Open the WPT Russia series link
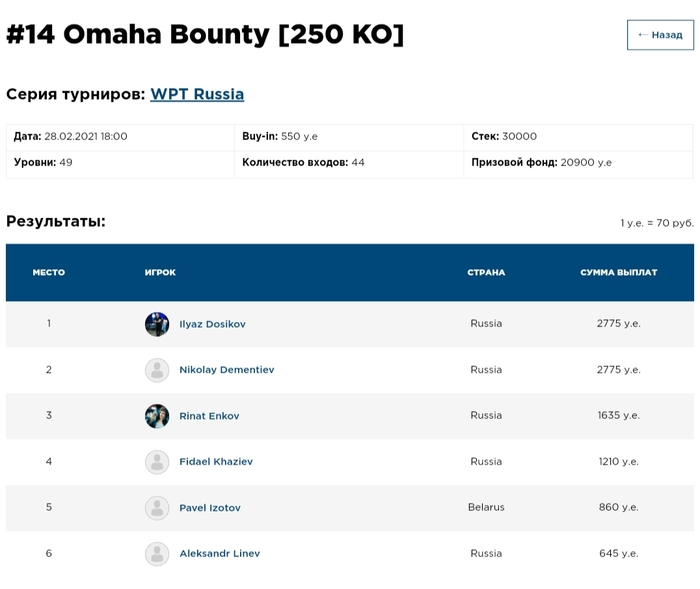 [x=197, y=94]
